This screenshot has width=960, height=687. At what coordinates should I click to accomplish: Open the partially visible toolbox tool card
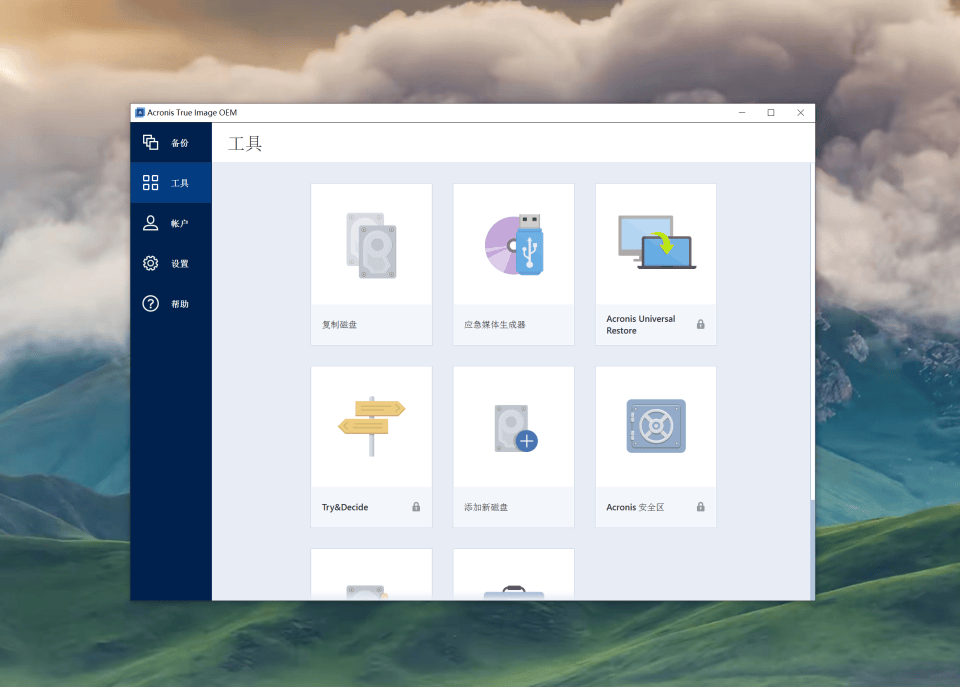click(x=514, y=574)
